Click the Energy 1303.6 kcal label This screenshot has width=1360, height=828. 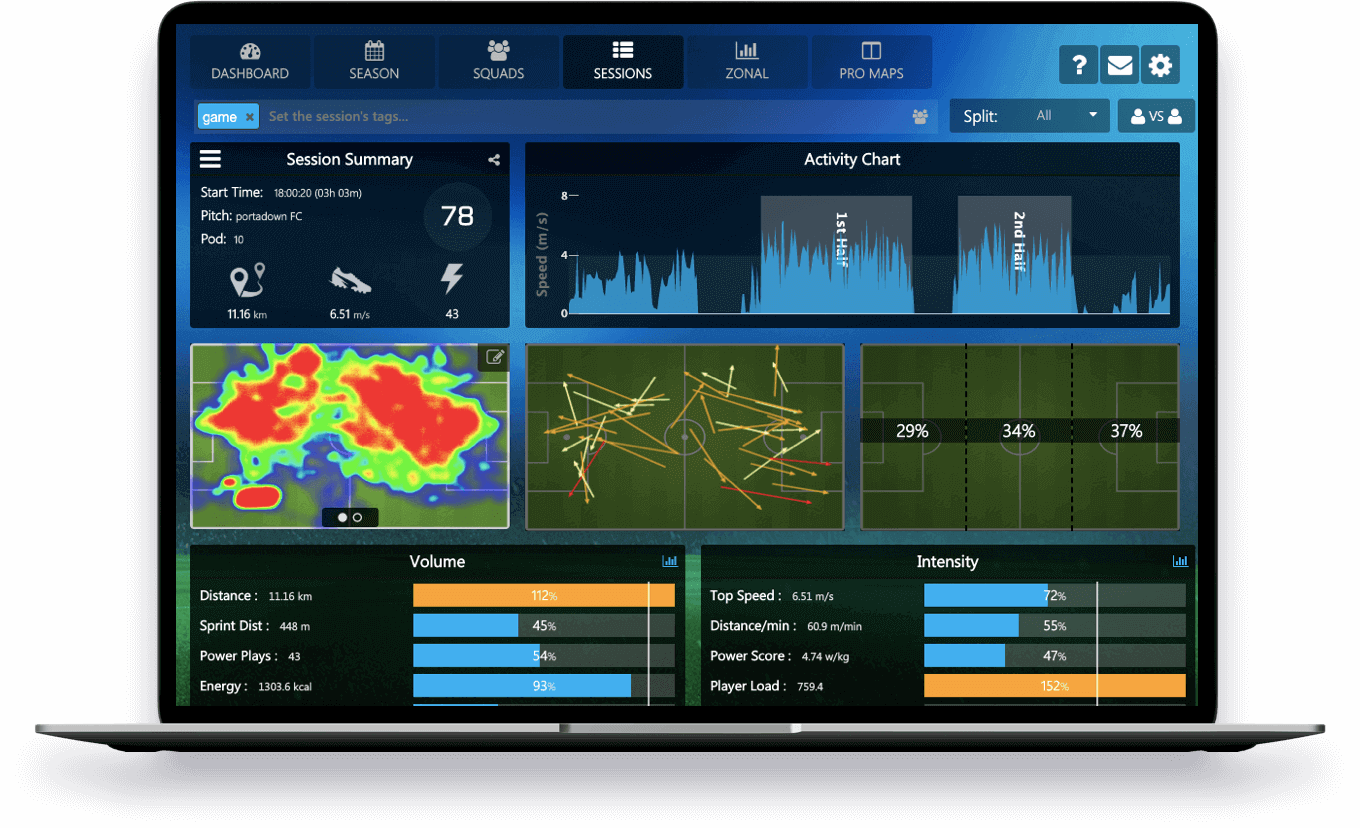point(254,686)
